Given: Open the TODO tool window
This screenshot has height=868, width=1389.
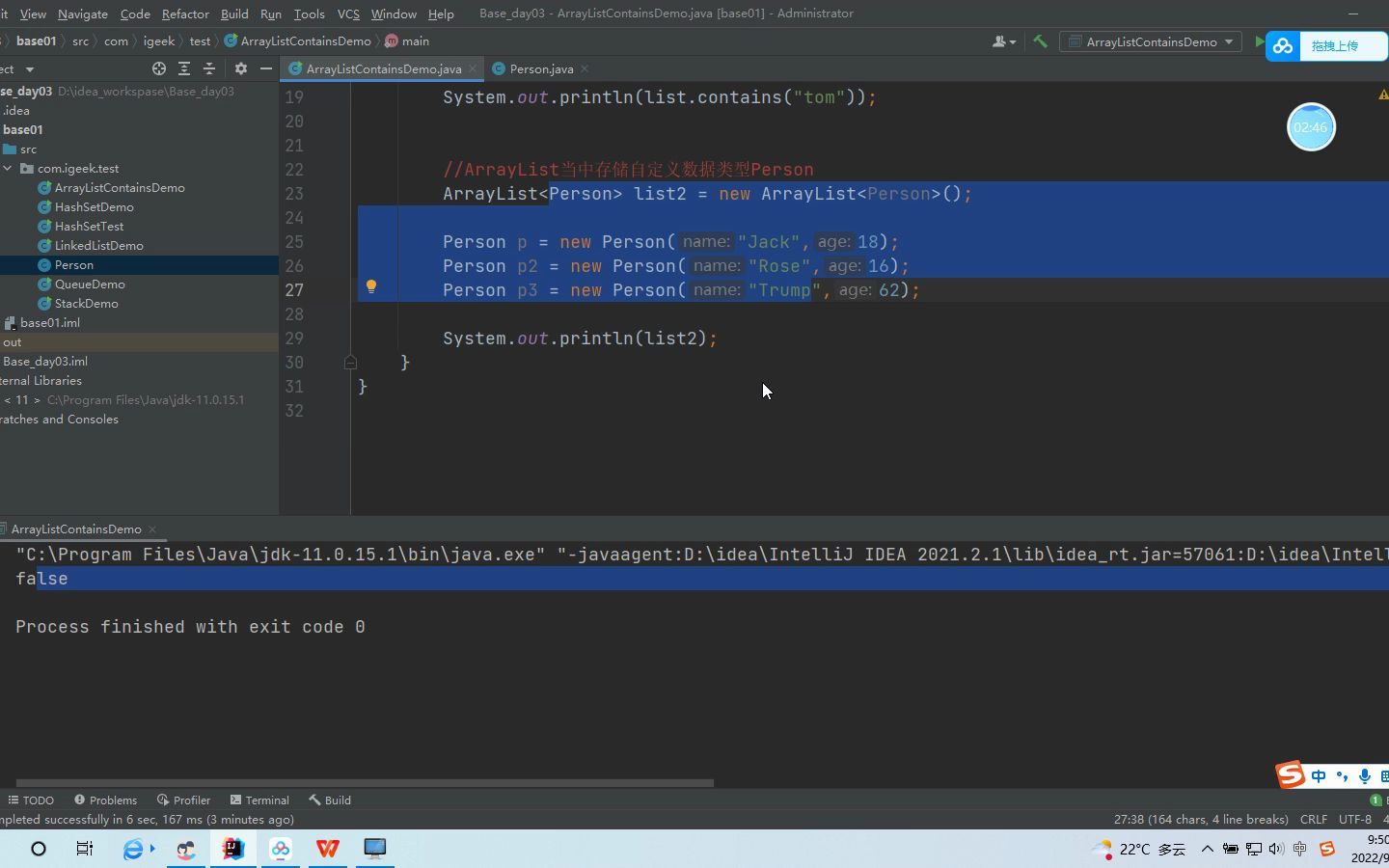Looking at the screenshot, I should coord(31,800).
